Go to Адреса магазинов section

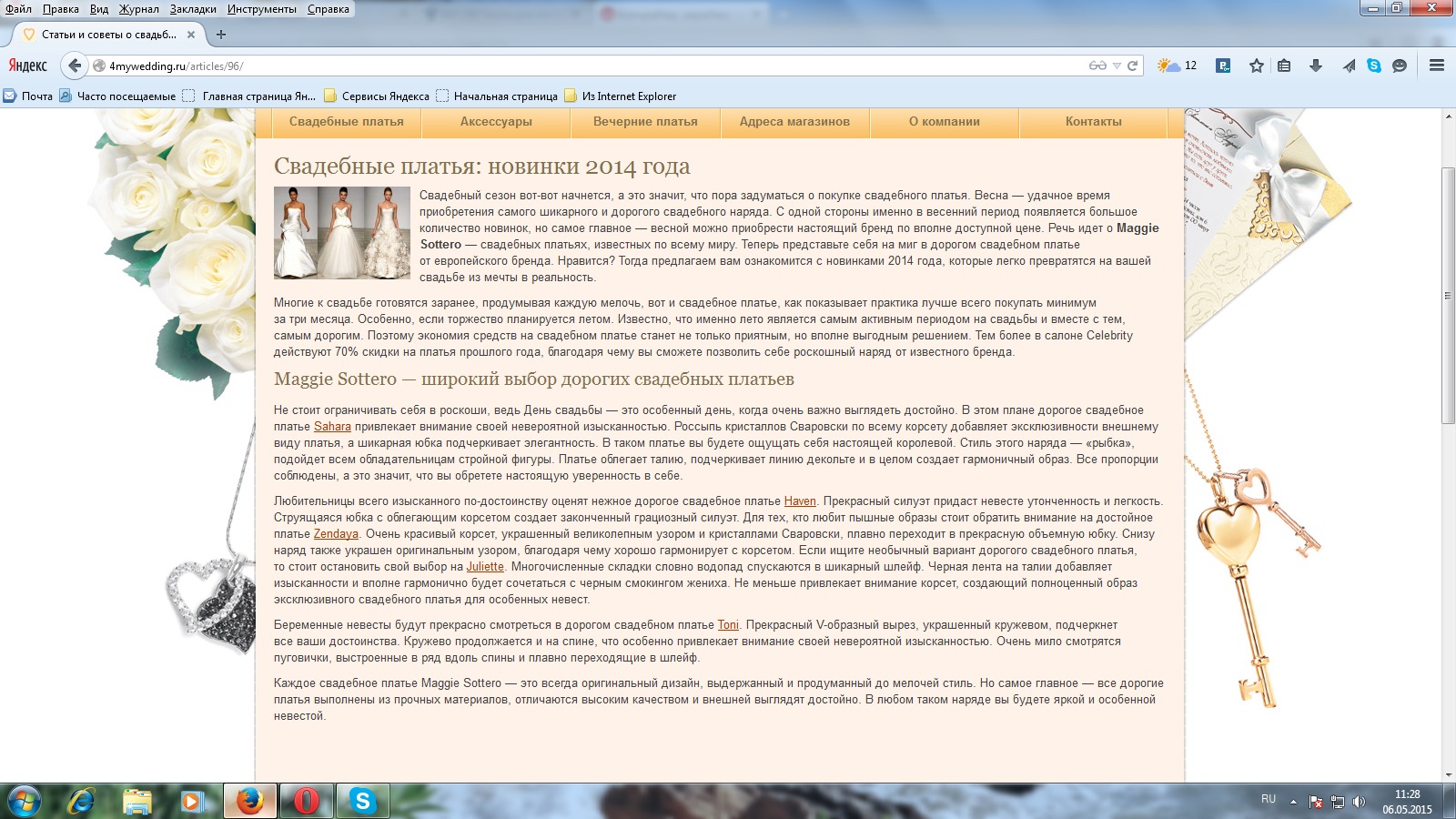click(794, 122)
